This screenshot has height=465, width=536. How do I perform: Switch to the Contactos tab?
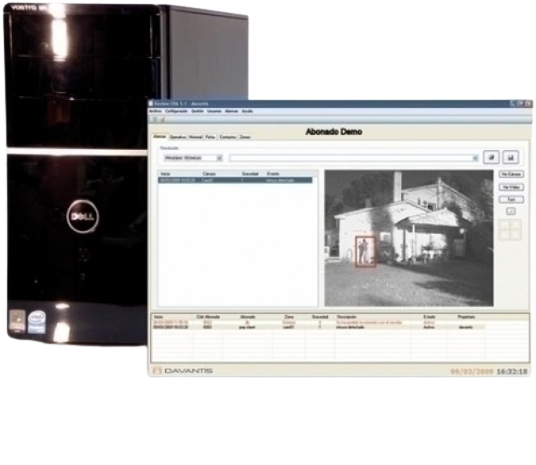click(228, 137)
